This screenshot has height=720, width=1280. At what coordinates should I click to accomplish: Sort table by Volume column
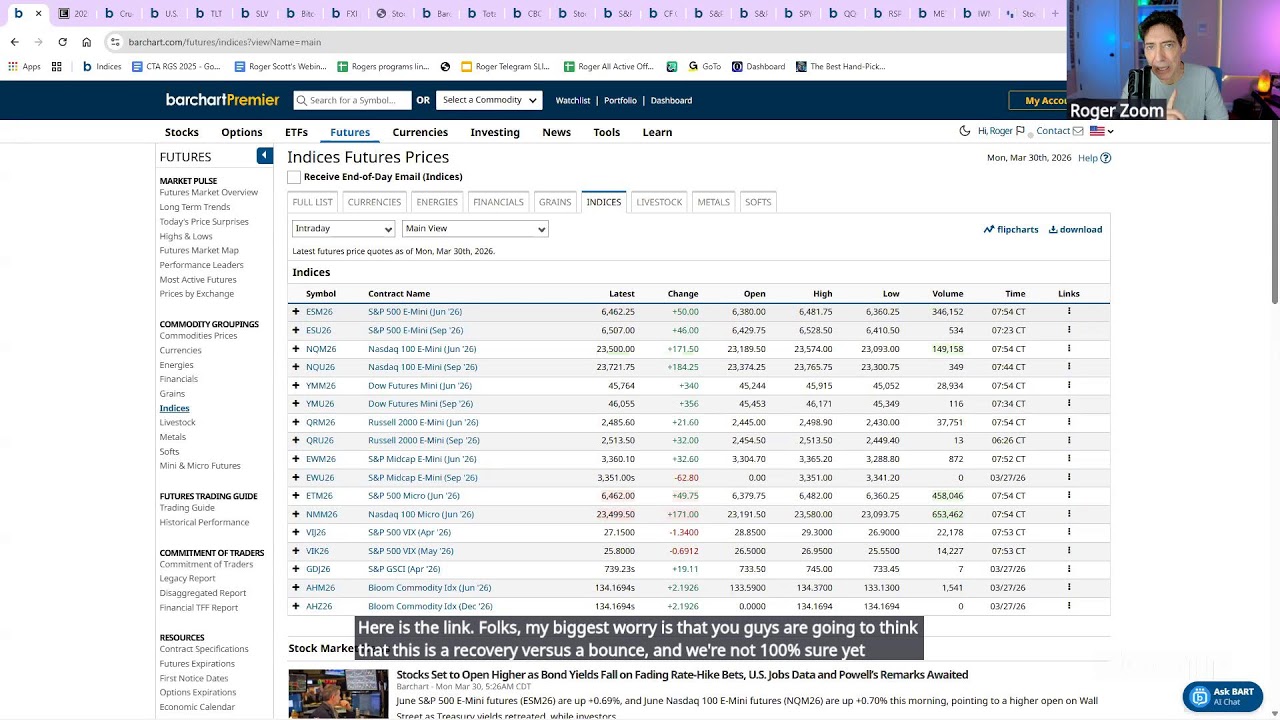click(948, 294)
